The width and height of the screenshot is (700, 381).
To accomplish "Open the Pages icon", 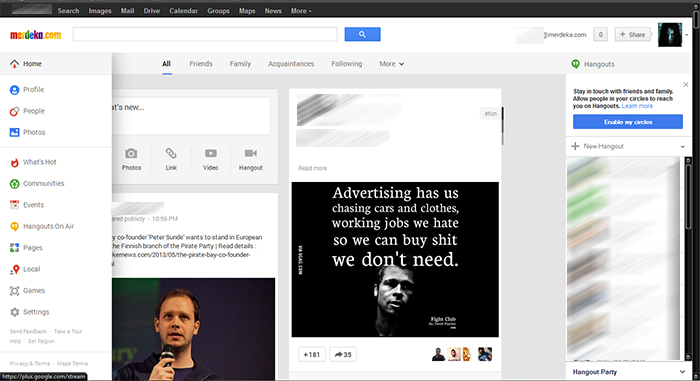I will (15, 248).
